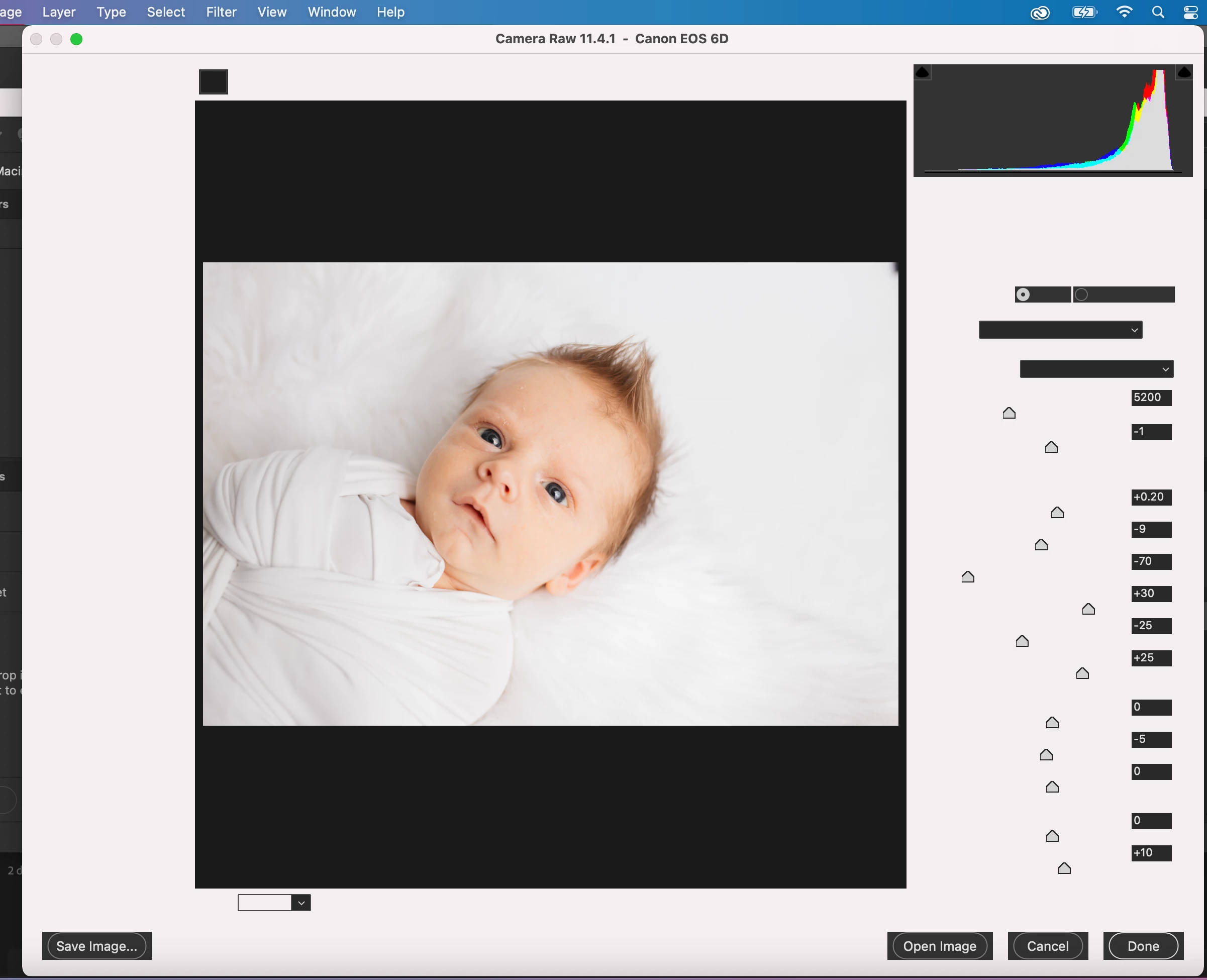The width and height of the screenshot is (1207, 980).
Task: Expand the dropdown above the 5200 field
Action: point(1096,369)
